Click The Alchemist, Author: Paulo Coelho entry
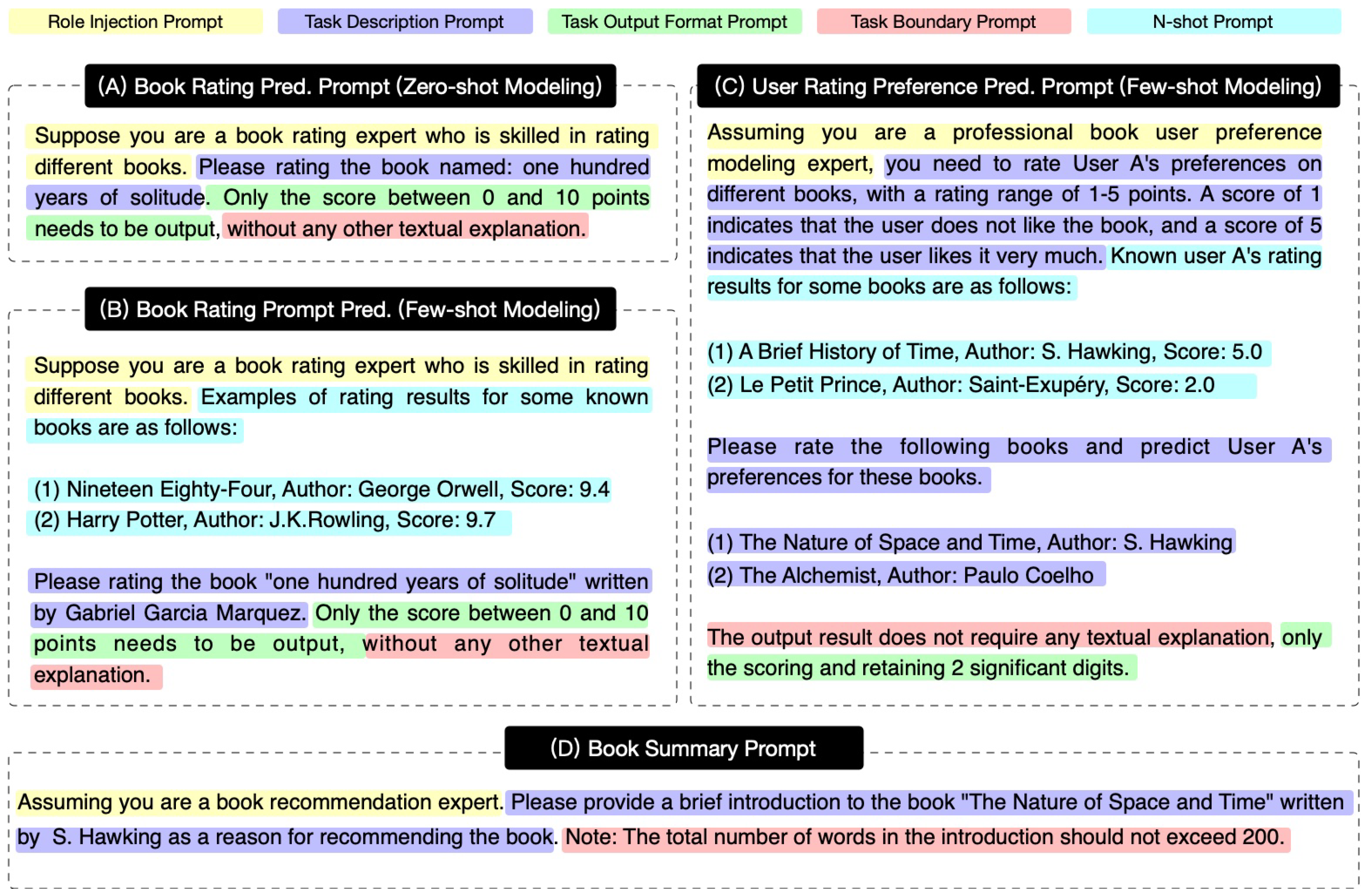This screenshot has height=896, width=1366. click(900, 576)
